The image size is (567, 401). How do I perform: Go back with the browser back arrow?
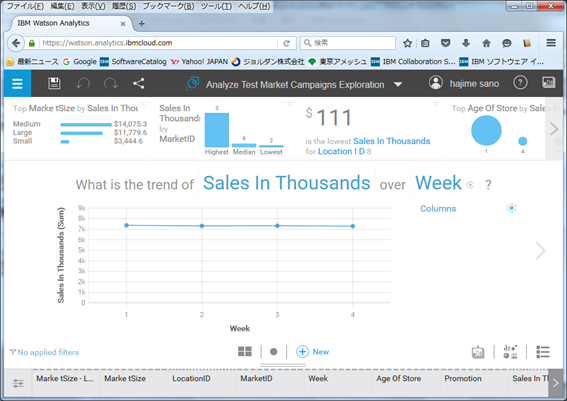[x=16, y=43]
